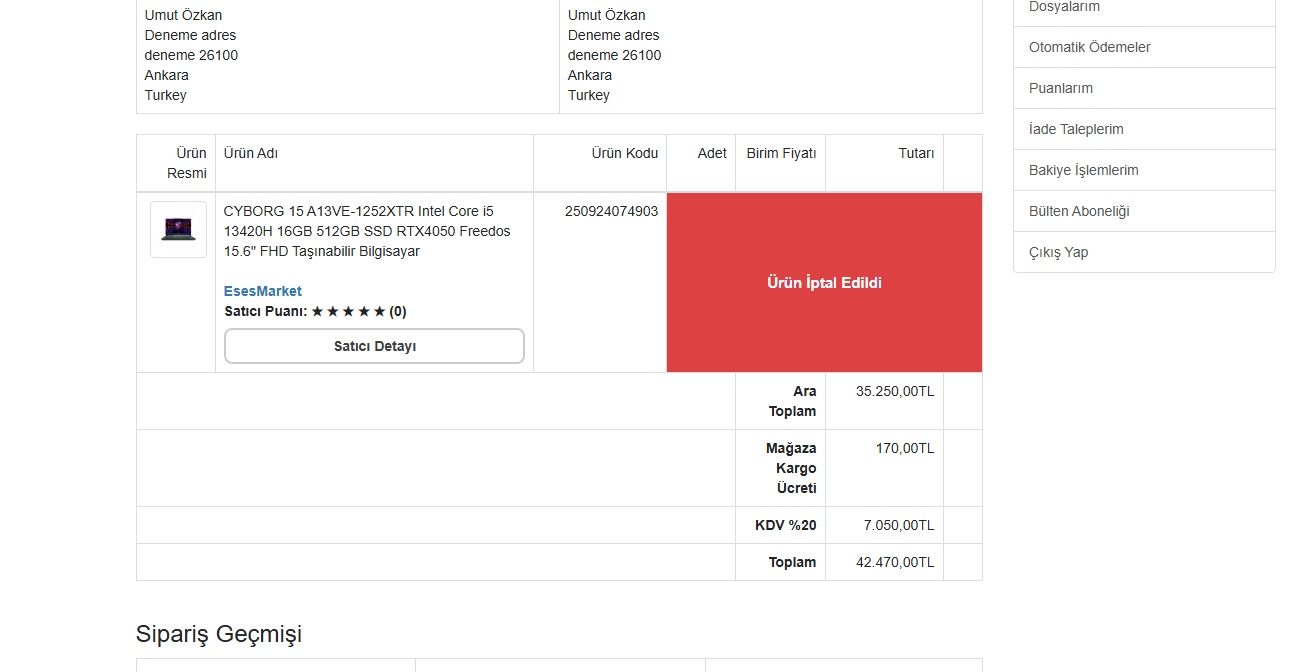Open the Puanlarım page from the sidebar
Viewport: 1314px width, 672px height.
point(1060,88)
